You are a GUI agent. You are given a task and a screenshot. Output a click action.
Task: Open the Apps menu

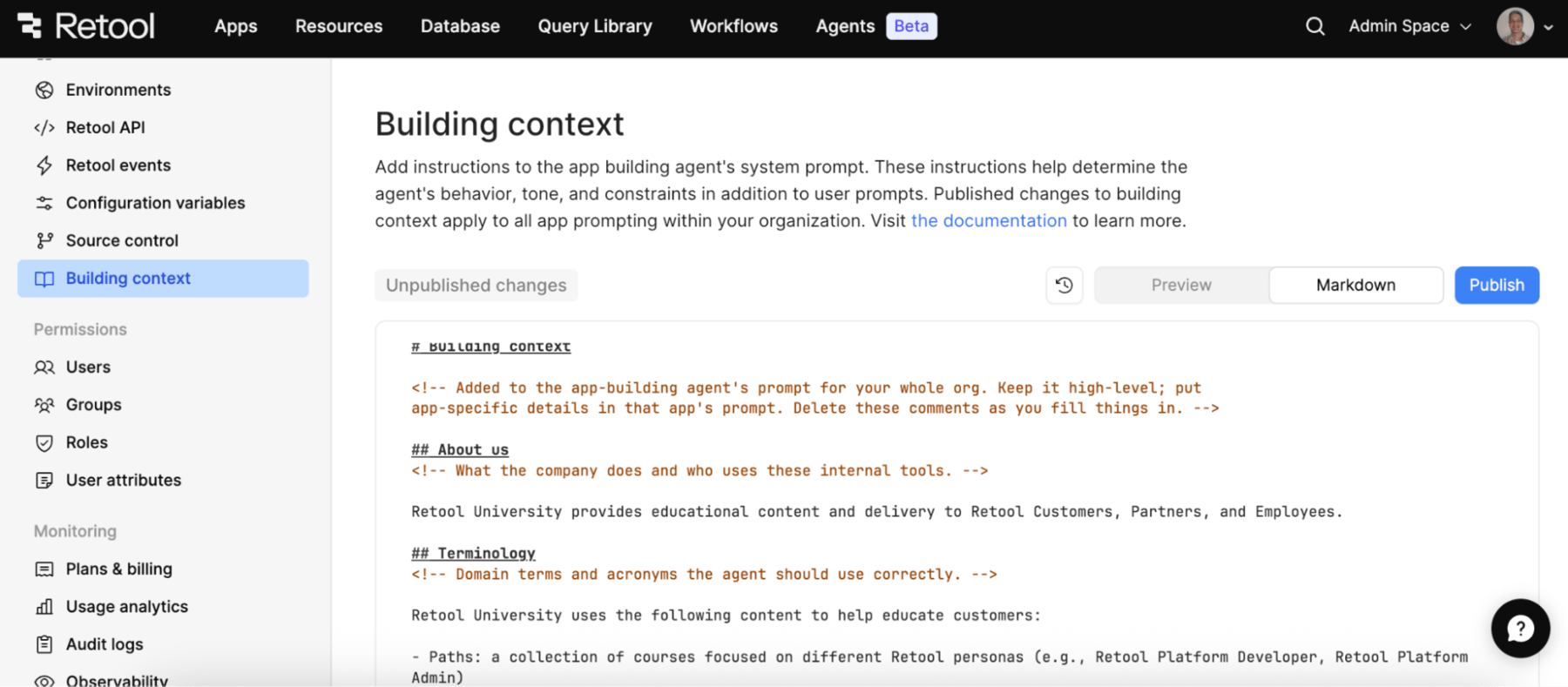coord(236,26)
